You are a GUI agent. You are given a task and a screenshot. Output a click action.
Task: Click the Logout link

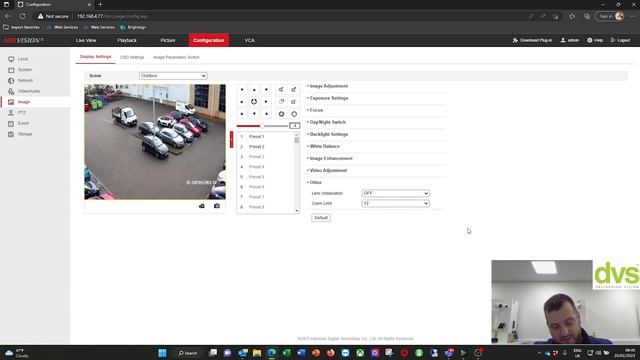620,40
